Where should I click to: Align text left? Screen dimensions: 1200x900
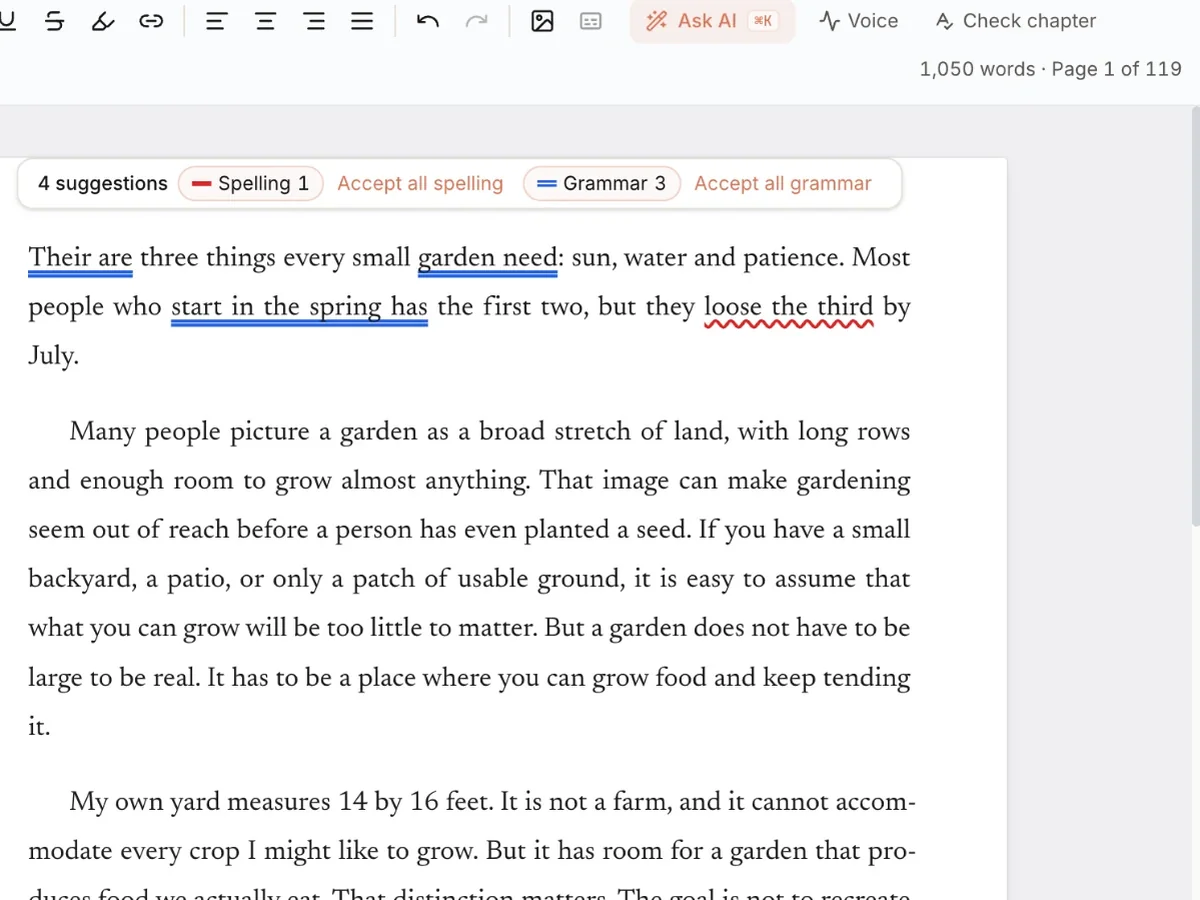215,21
